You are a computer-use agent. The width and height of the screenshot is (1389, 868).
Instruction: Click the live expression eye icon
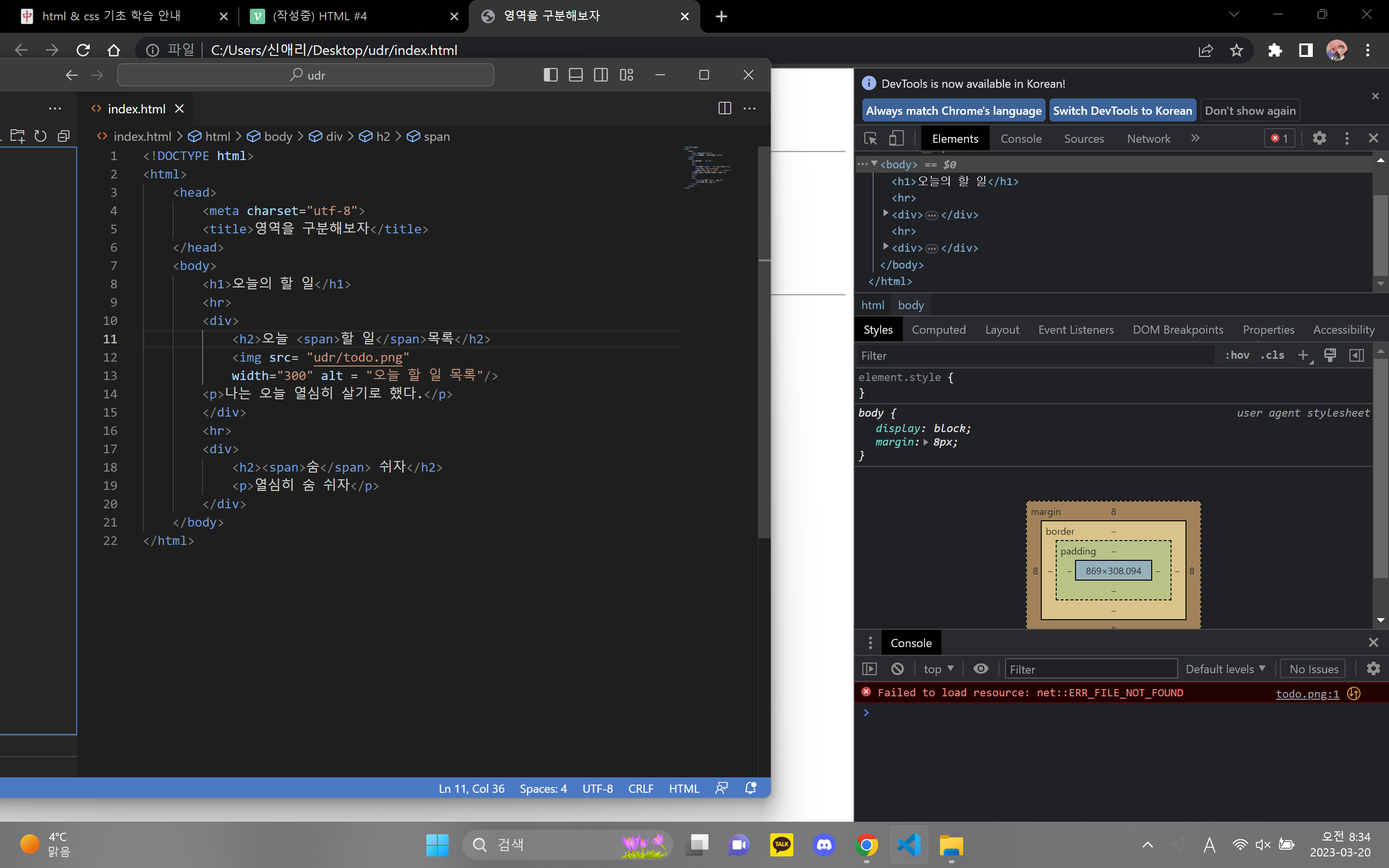[981, 669]
